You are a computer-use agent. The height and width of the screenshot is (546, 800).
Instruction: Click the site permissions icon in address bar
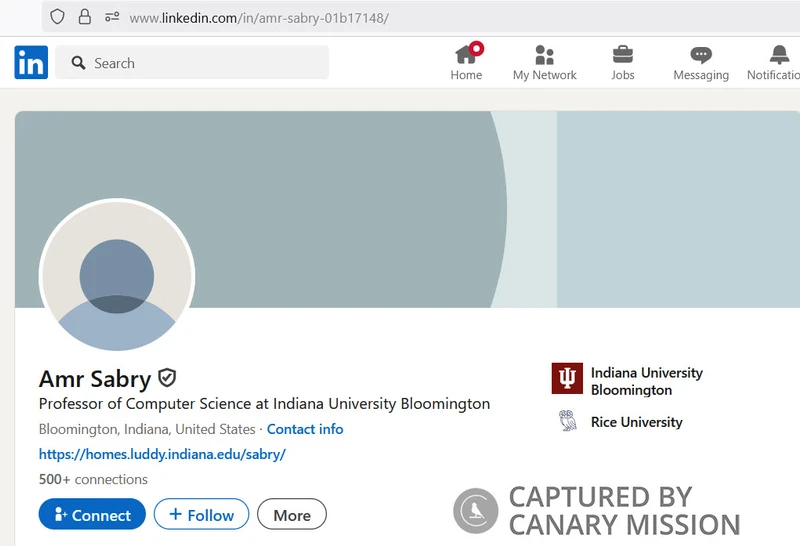tap(111, 17)
